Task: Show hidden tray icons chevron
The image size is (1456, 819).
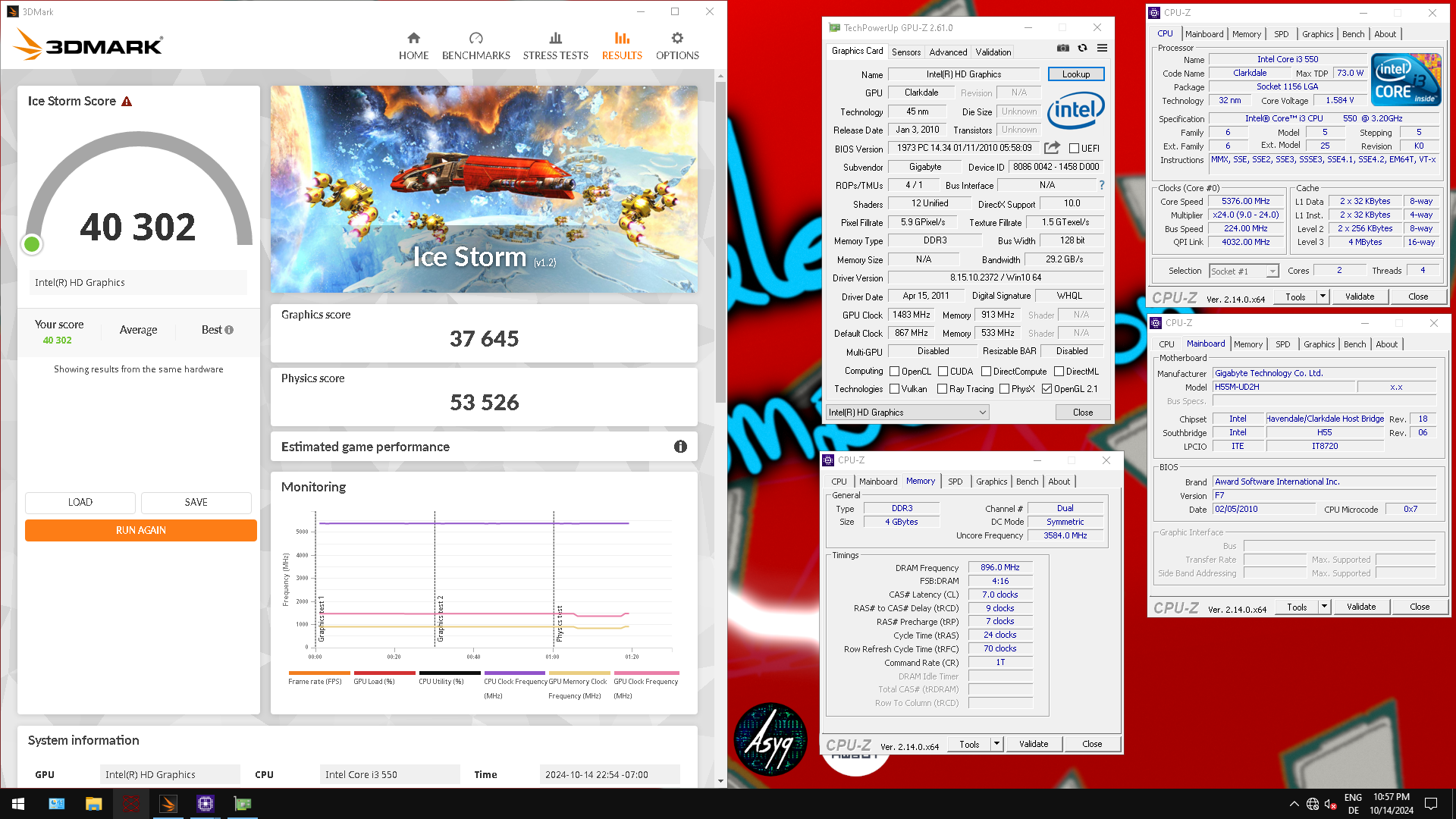Action: (x=1294, y=804)
